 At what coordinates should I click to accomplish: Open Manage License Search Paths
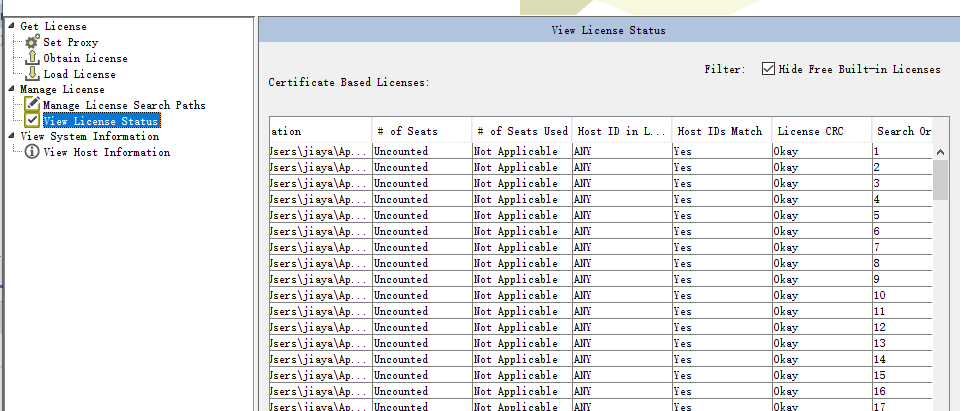(x=124, y=105)
